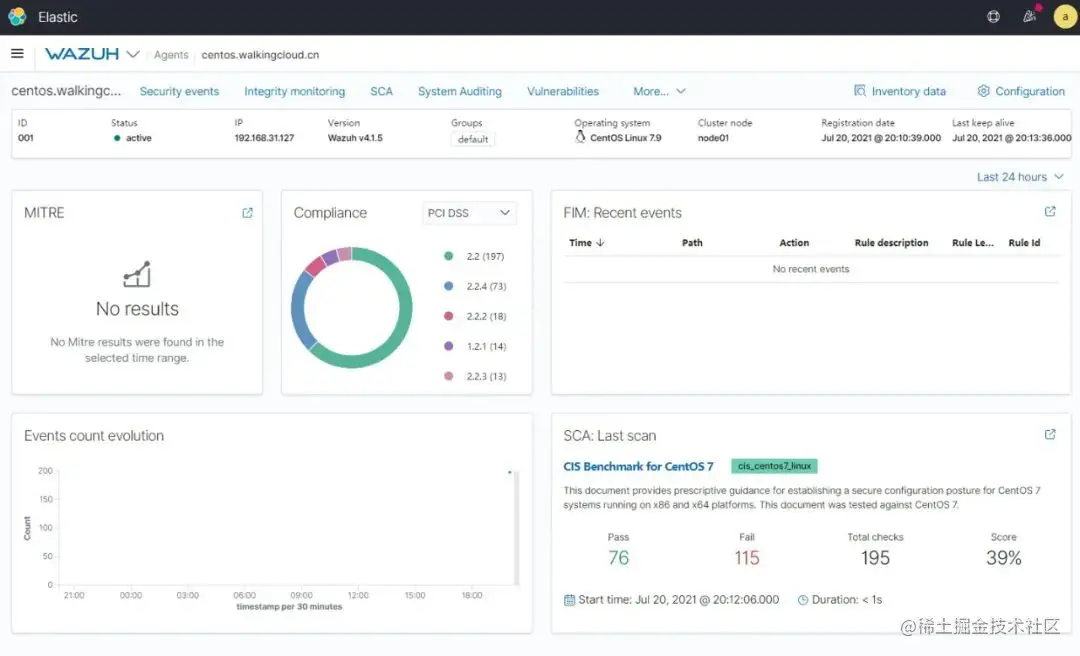Screen dimensions: 1080x656
Task: Open the newsfeed notifications icon
Action: (1030, 17)
